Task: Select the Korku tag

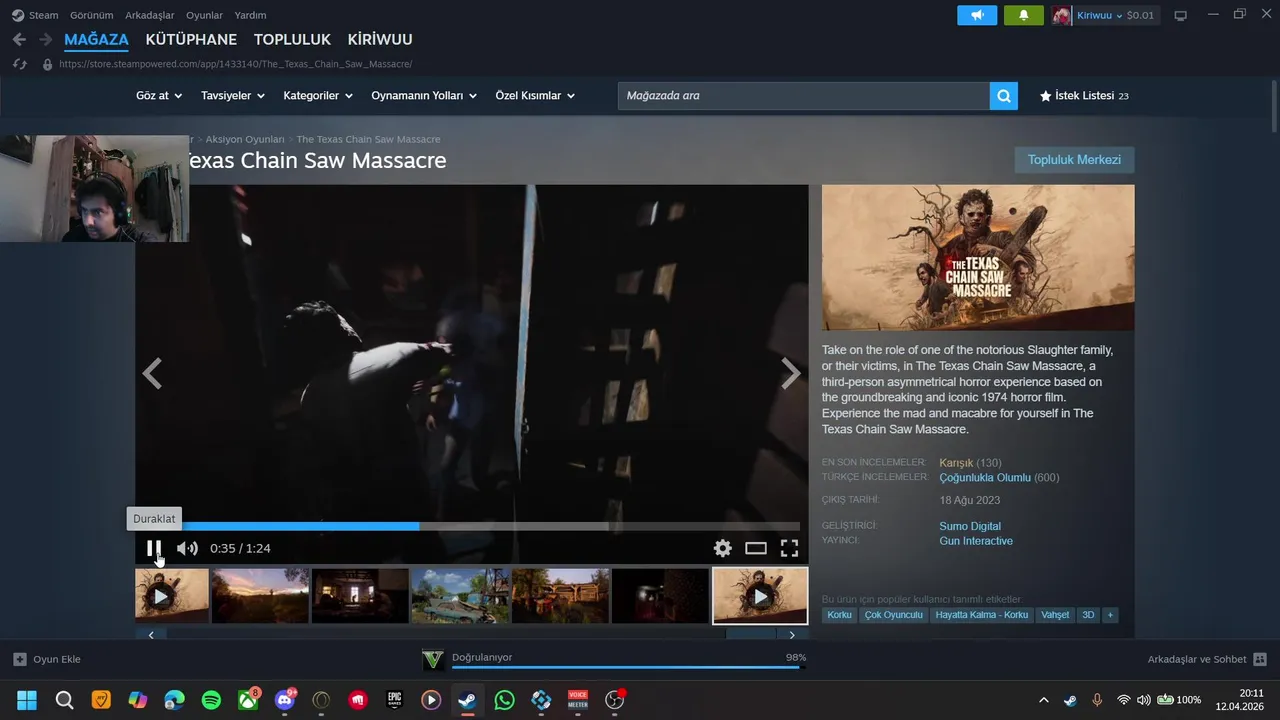Action: point(840,615)
